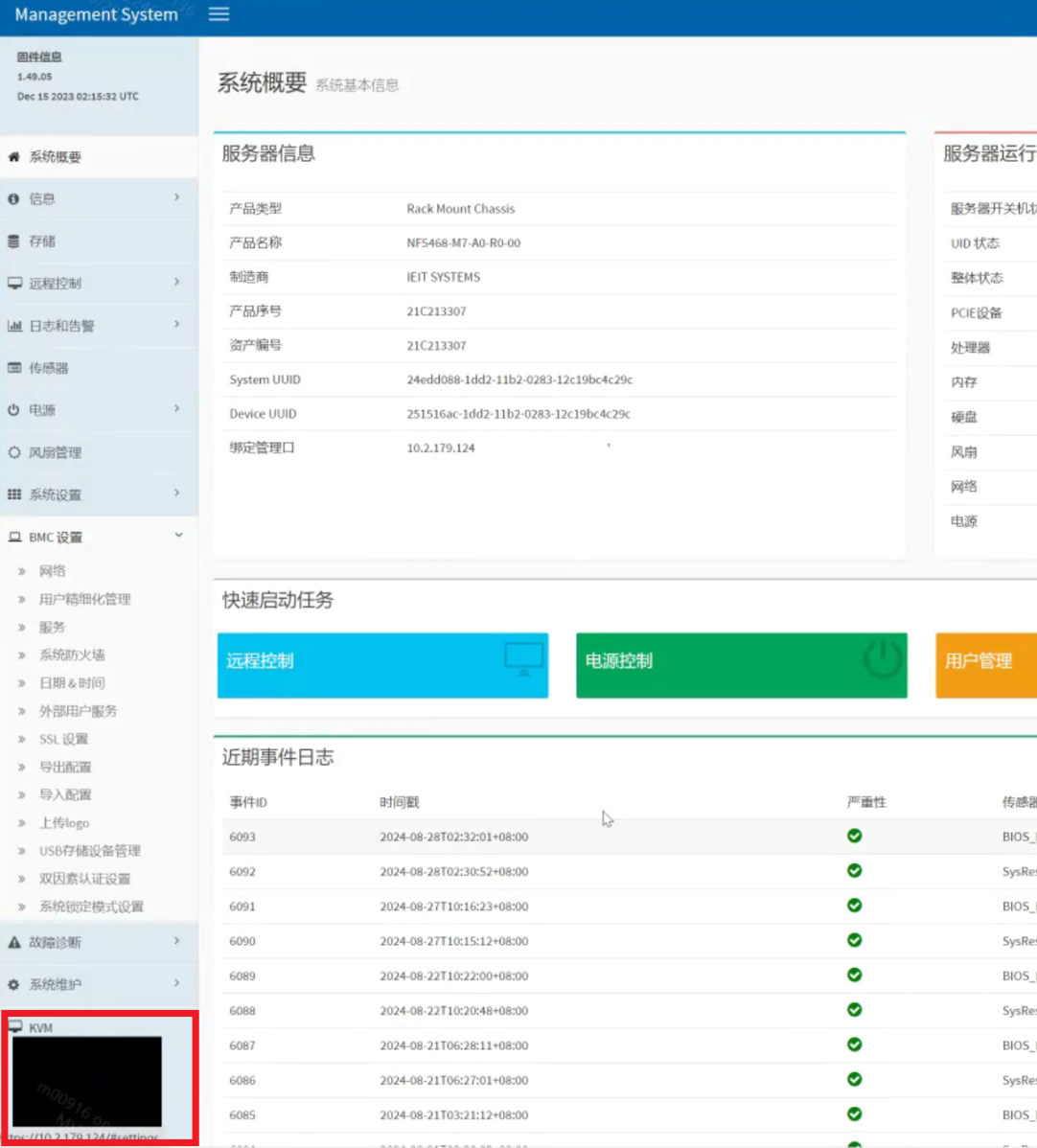The image size is (1037, 1148).
Task: Click timestamp 2024-08-22T10:22:00+08:00
Action: pyautogui.click(x=454, y=976)
